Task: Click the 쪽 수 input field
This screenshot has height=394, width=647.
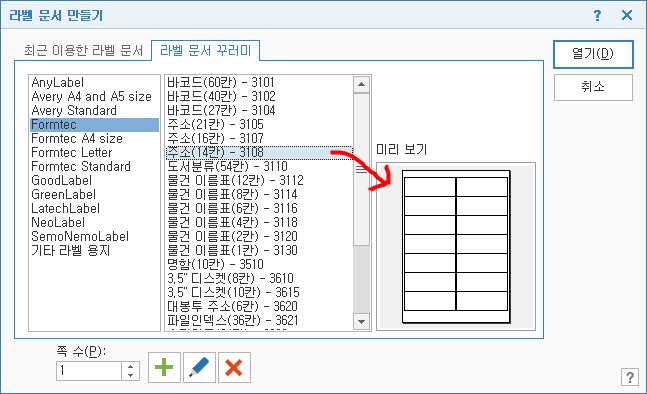Action: [89, 371]
